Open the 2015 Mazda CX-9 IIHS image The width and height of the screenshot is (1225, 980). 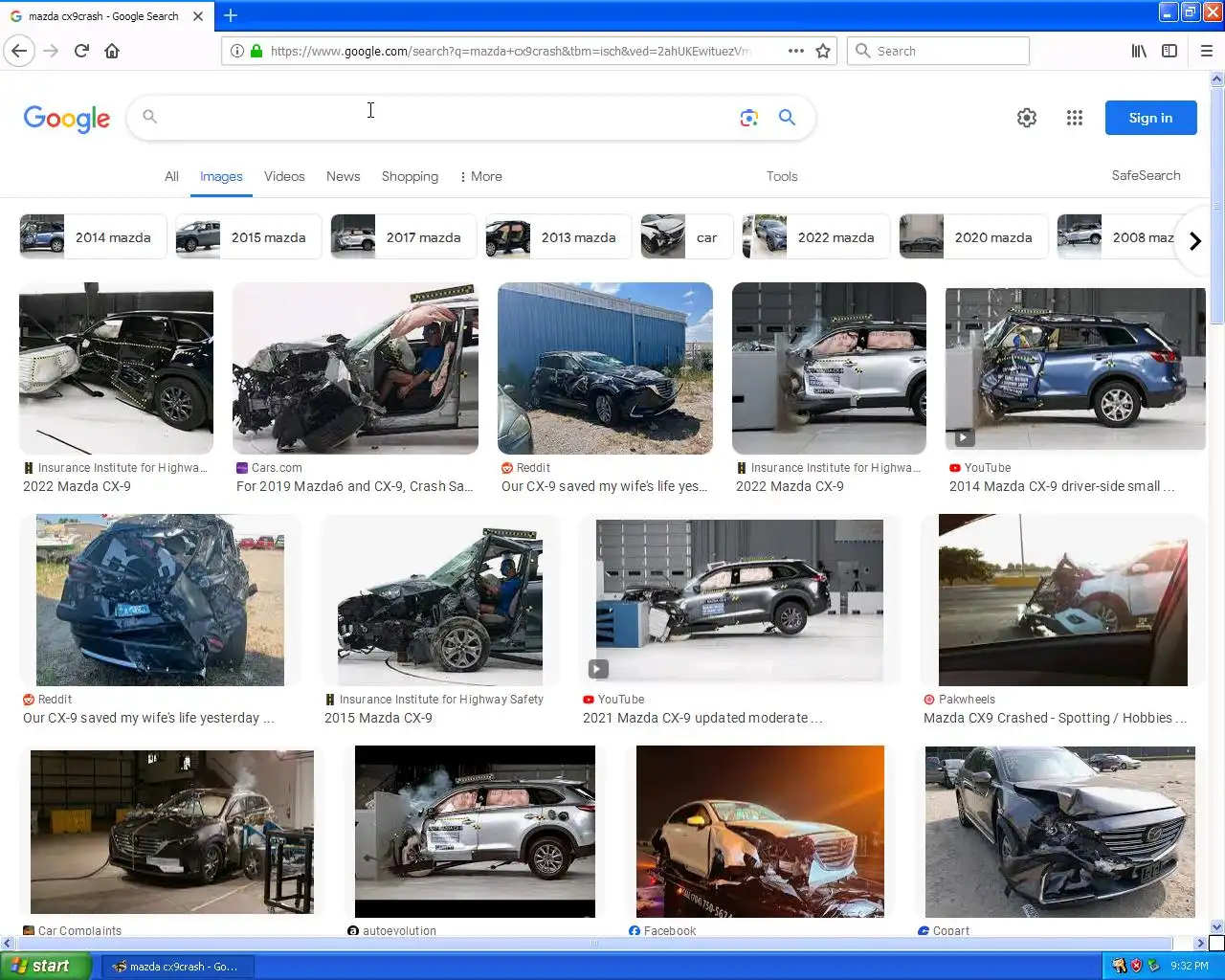[x=440, y=600]
